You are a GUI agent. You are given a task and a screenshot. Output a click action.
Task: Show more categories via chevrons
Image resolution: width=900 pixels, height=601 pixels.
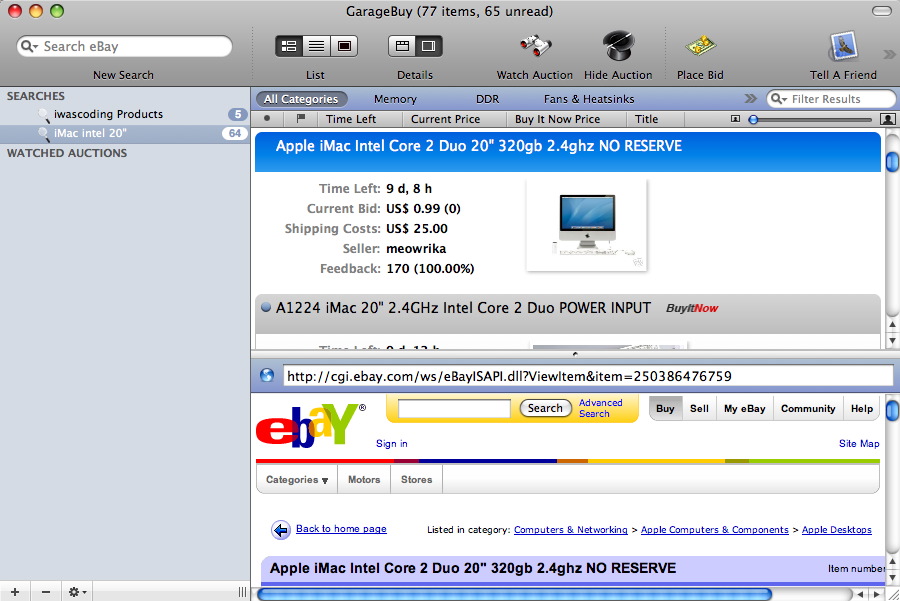click(x=750, y=99)
